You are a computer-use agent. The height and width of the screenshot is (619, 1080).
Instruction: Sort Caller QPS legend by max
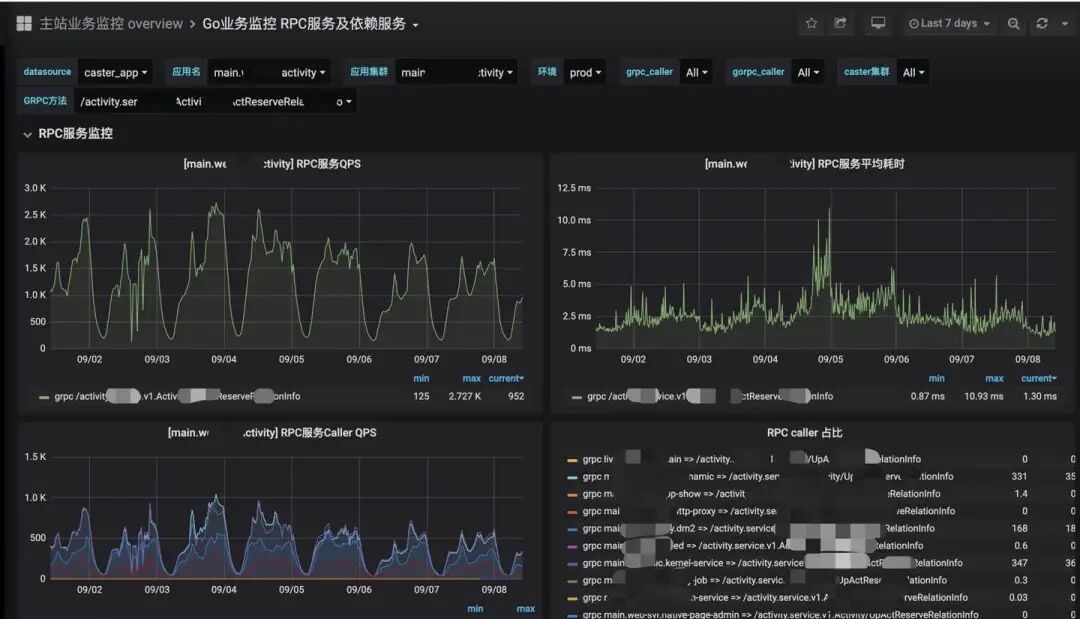pos(526,609)
